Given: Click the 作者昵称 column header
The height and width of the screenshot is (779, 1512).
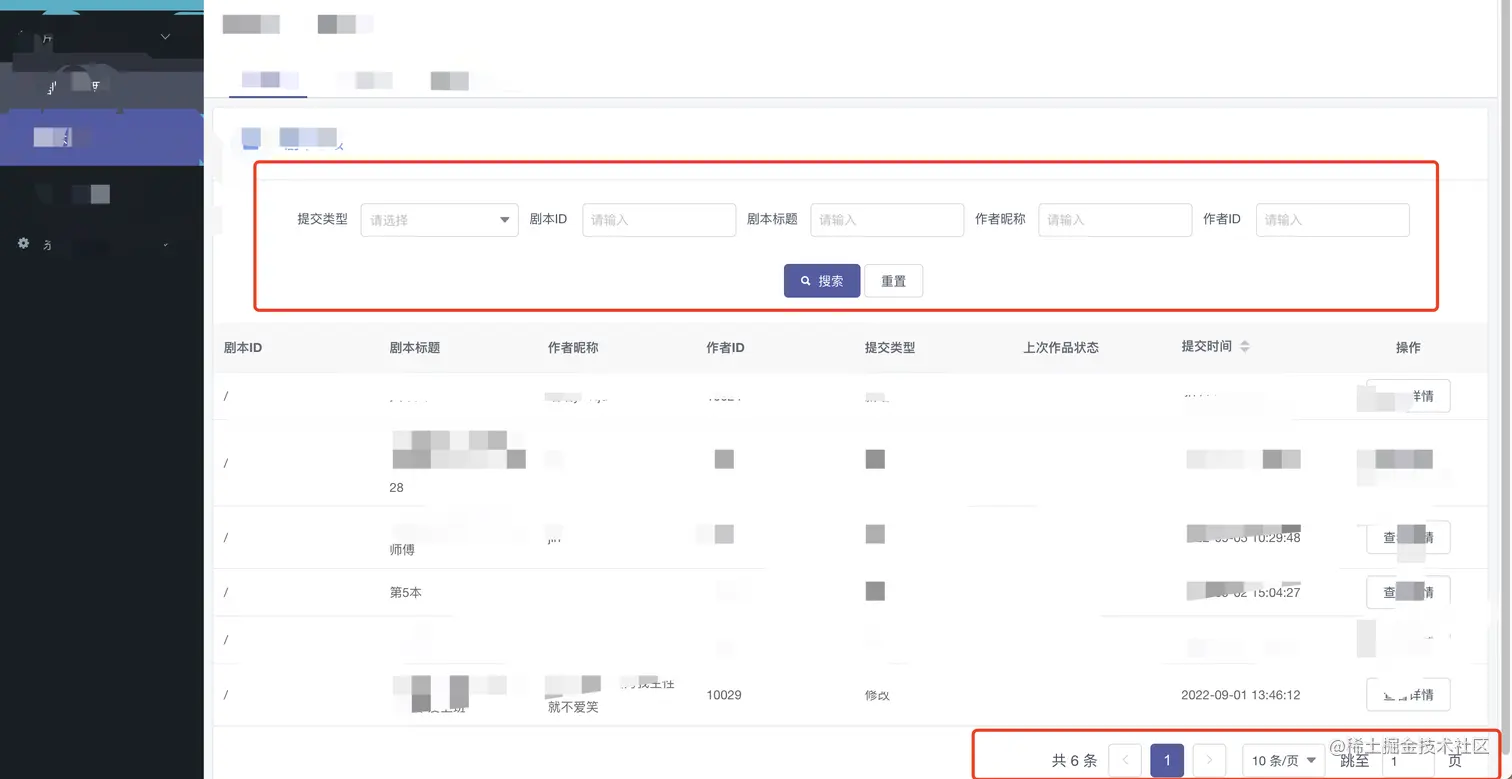Looking at the screenshot, I should point(573,348).
